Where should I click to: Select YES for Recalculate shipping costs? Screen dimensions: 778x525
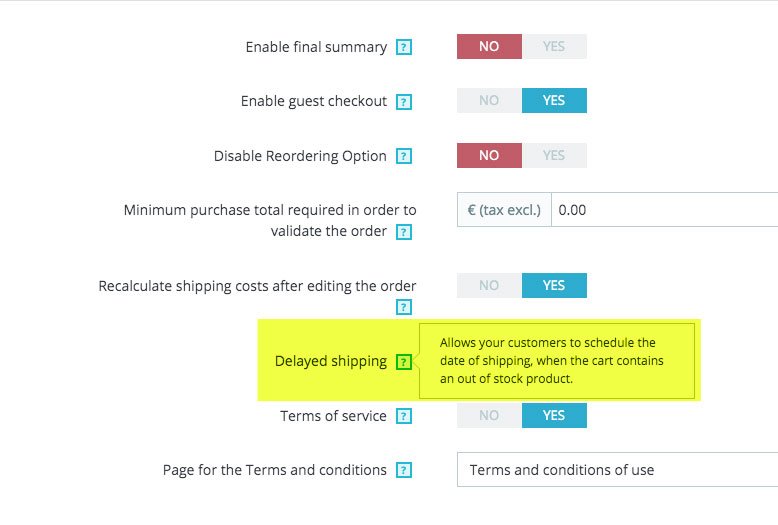tap(554, 286)
